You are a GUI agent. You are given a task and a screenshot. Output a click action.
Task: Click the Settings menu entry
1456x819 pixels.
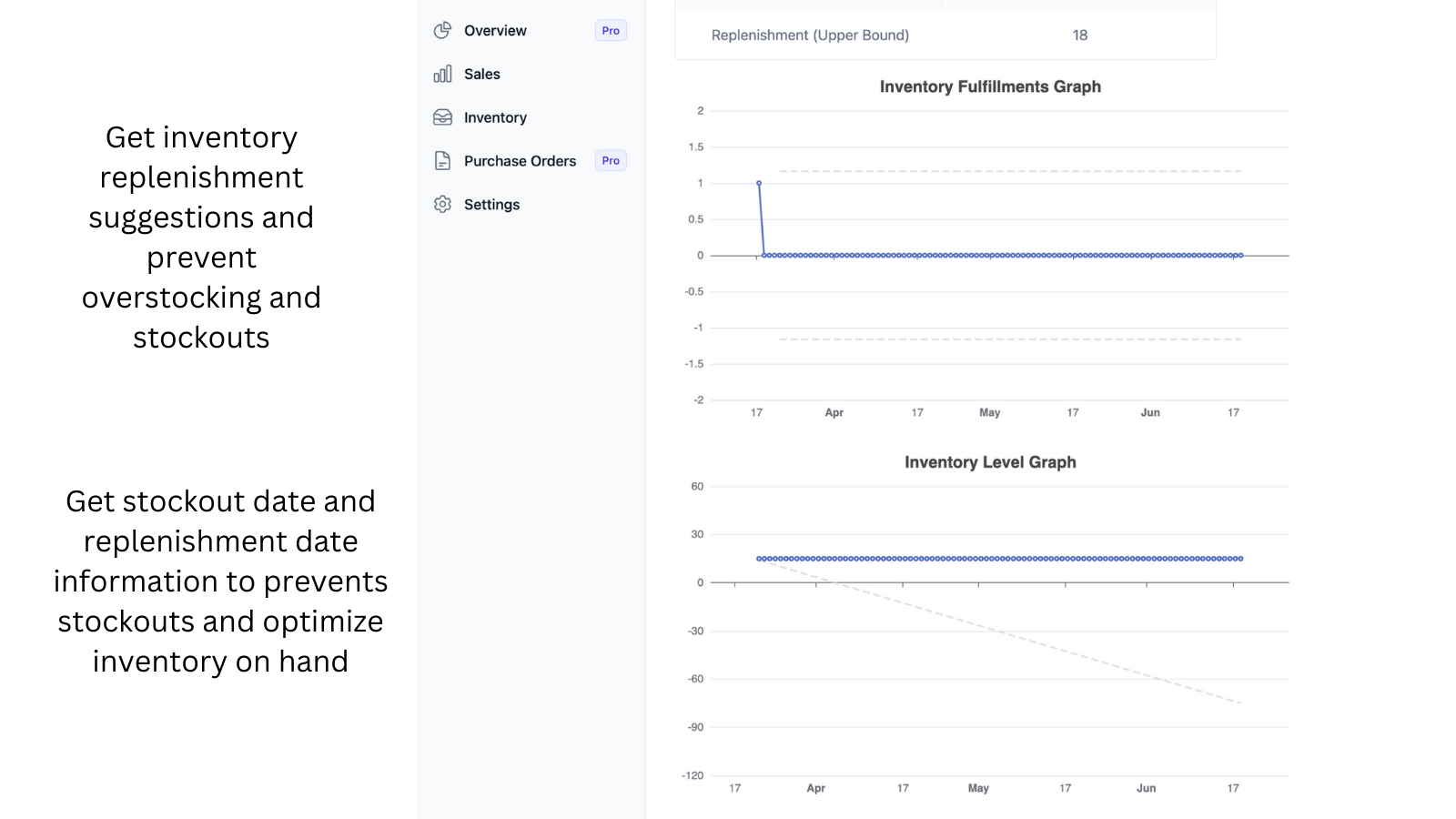pyautogui.click(x=490, y=204)
